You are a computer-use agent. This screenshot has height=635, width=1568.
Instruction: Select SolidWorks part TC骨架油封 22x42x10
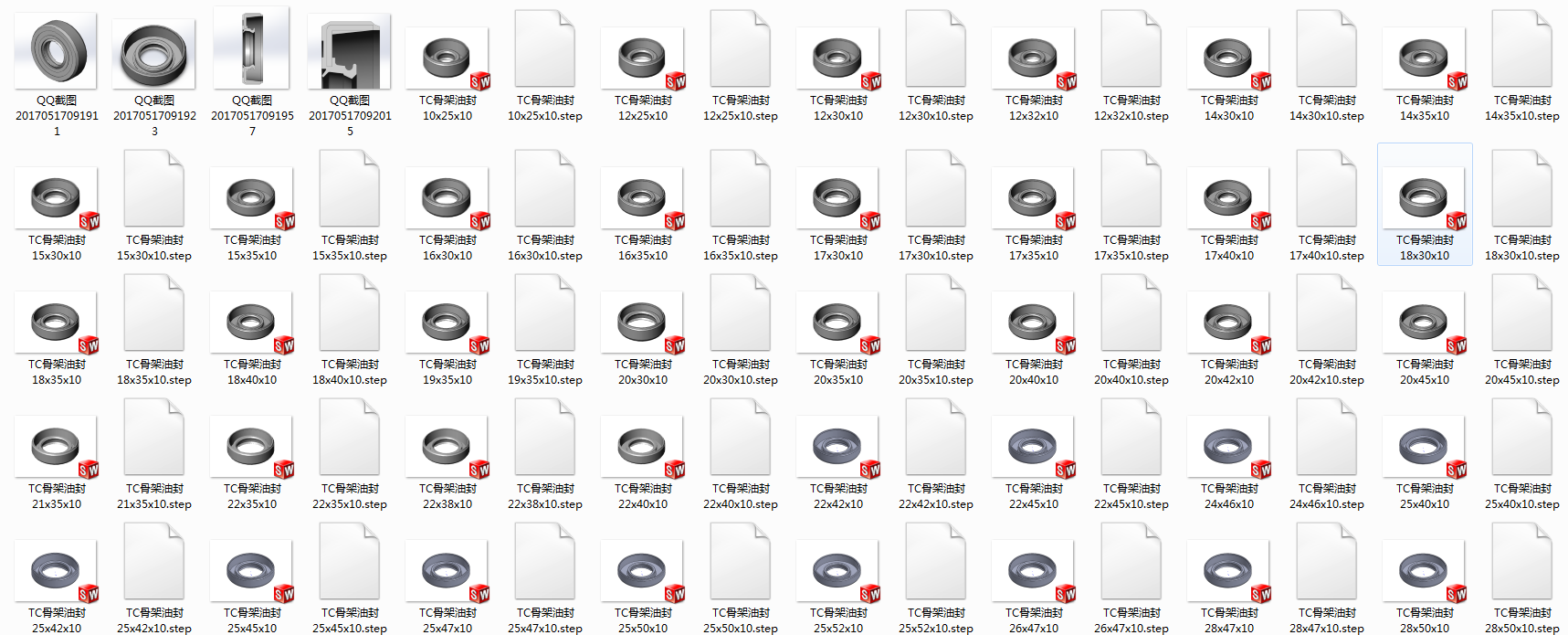pyautogui.click(x=838, y=447)
